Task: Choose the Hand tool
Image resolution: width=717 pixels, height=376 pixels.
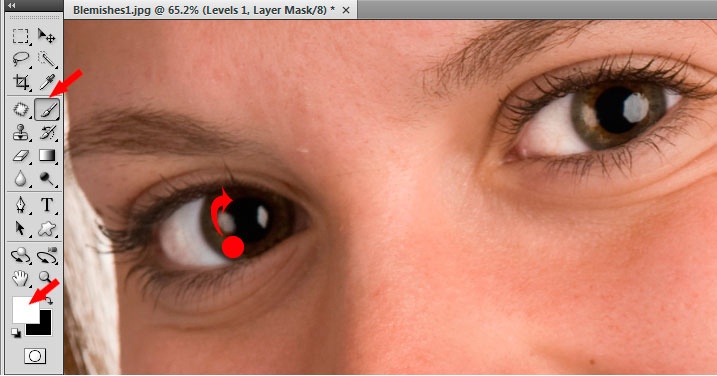Action: (21, 278)
